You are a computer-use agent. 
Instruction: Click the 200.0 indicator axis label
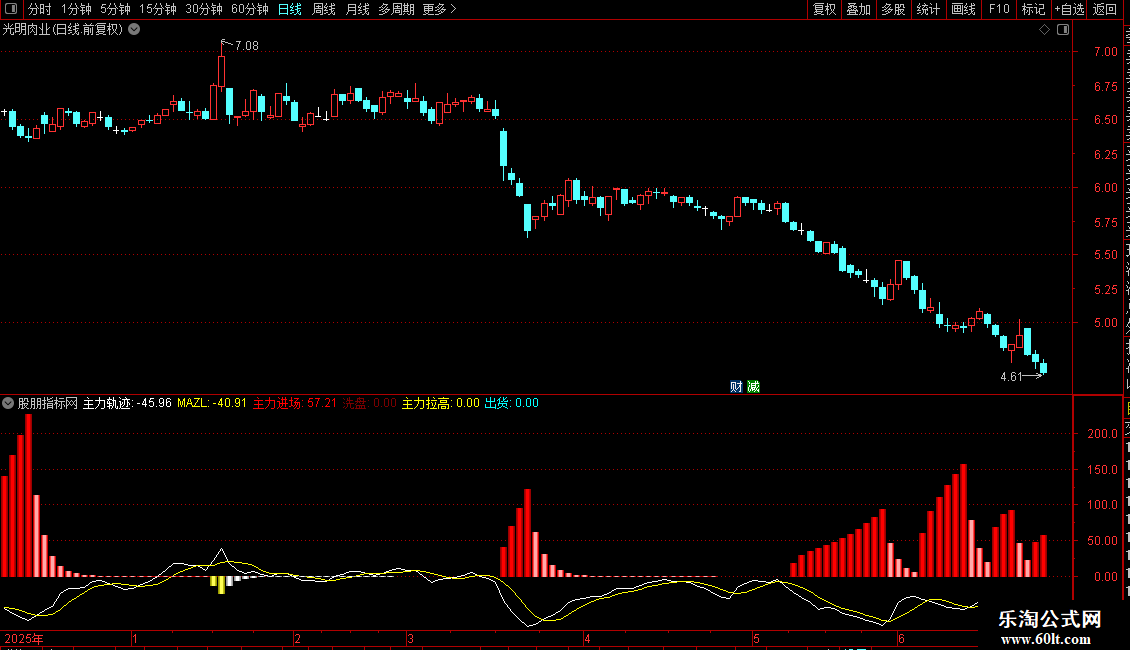1103,434
